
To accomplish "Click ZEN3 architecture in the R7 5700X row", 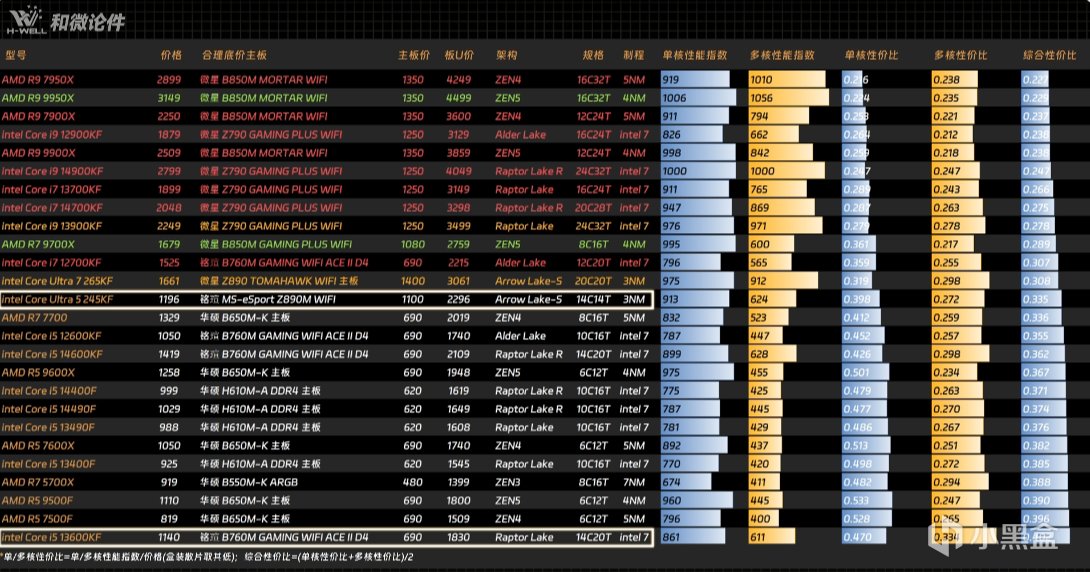I will 507,482.
